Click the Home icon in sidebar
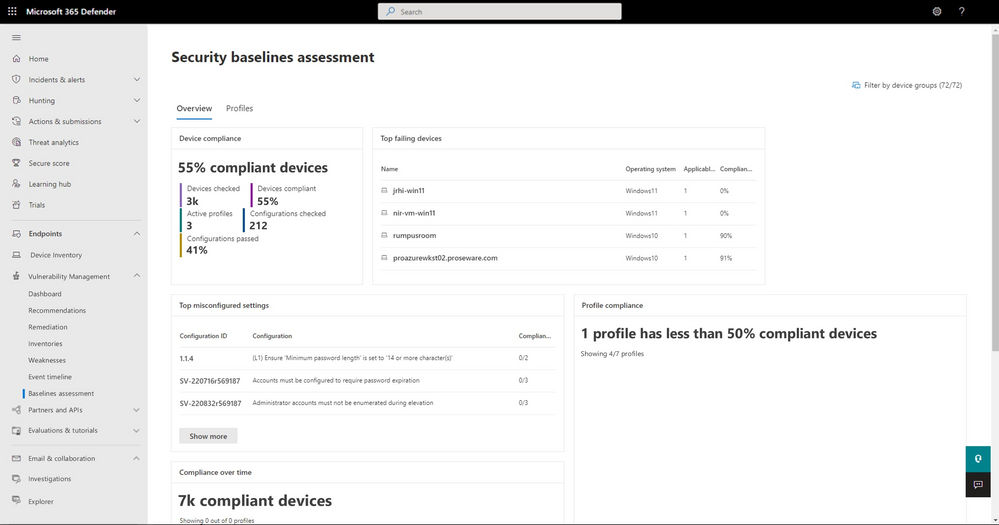This screenshot has height=525, width=999. [17, 59]
